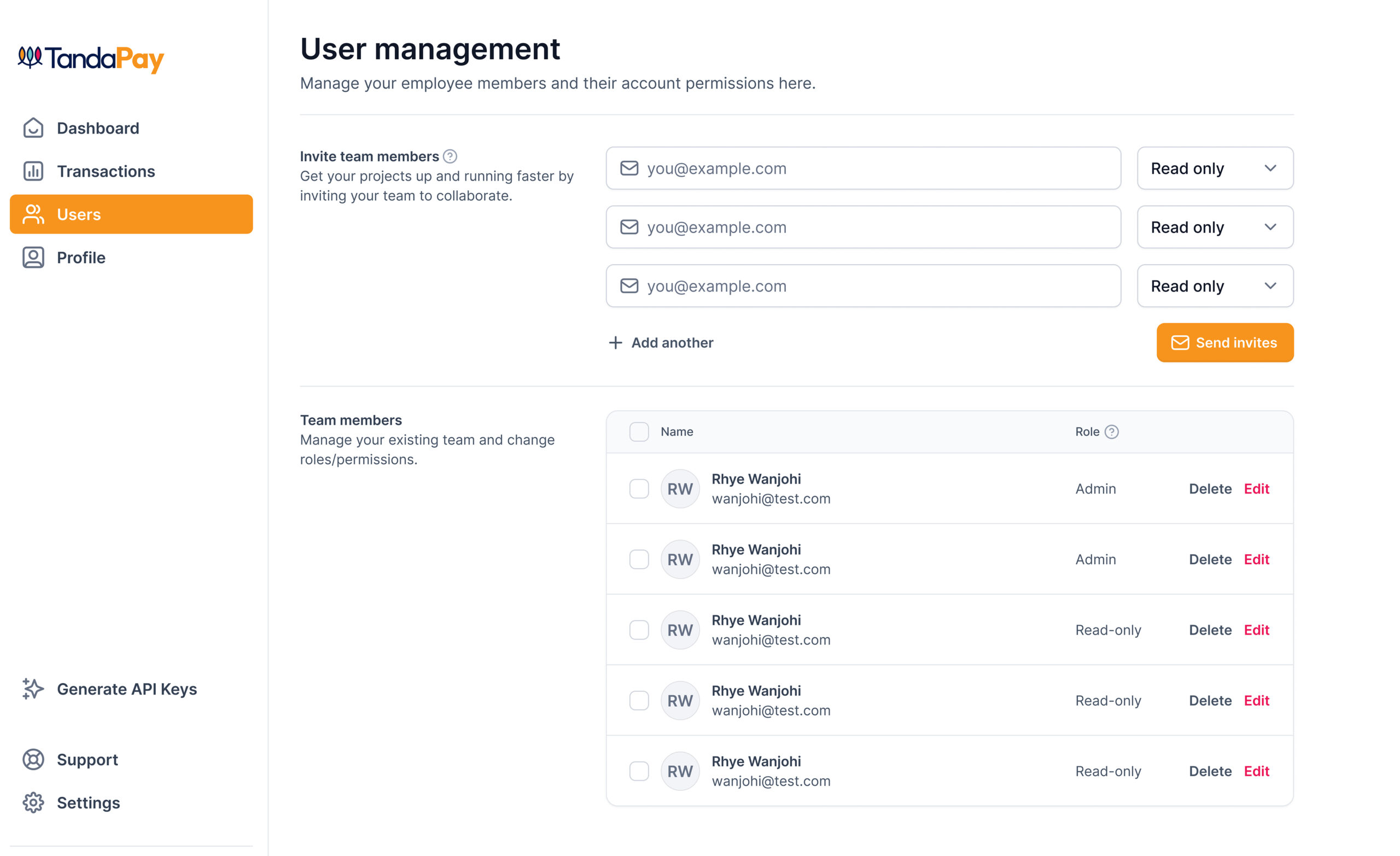The width and height of the screenshot is (1400, 856).
Task: Check the first Rhye Wanjohi row checkbox
Action: 639,489
